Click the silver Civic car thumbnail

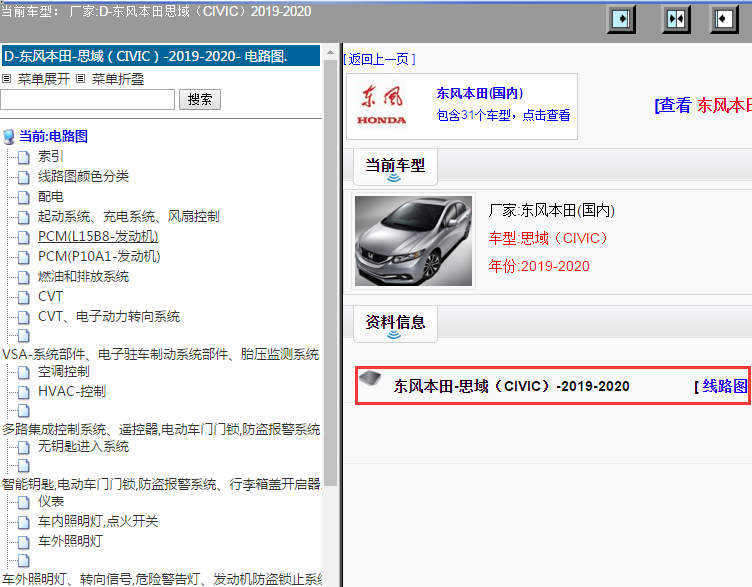[x=413, y=241]
